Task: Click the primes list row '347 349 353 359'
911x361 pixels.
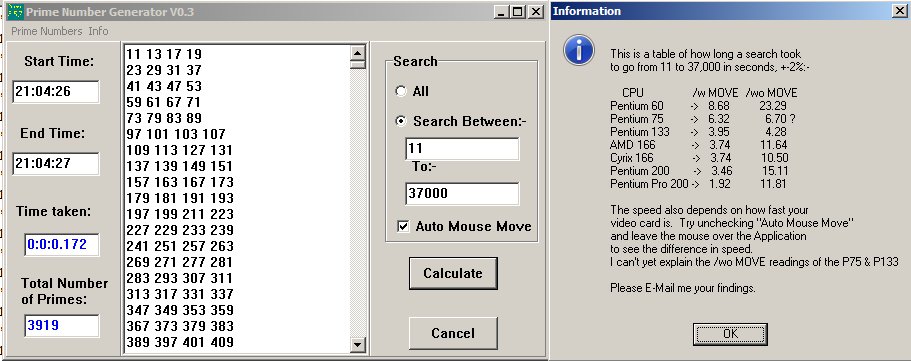Action: click(x=180, y=310)
